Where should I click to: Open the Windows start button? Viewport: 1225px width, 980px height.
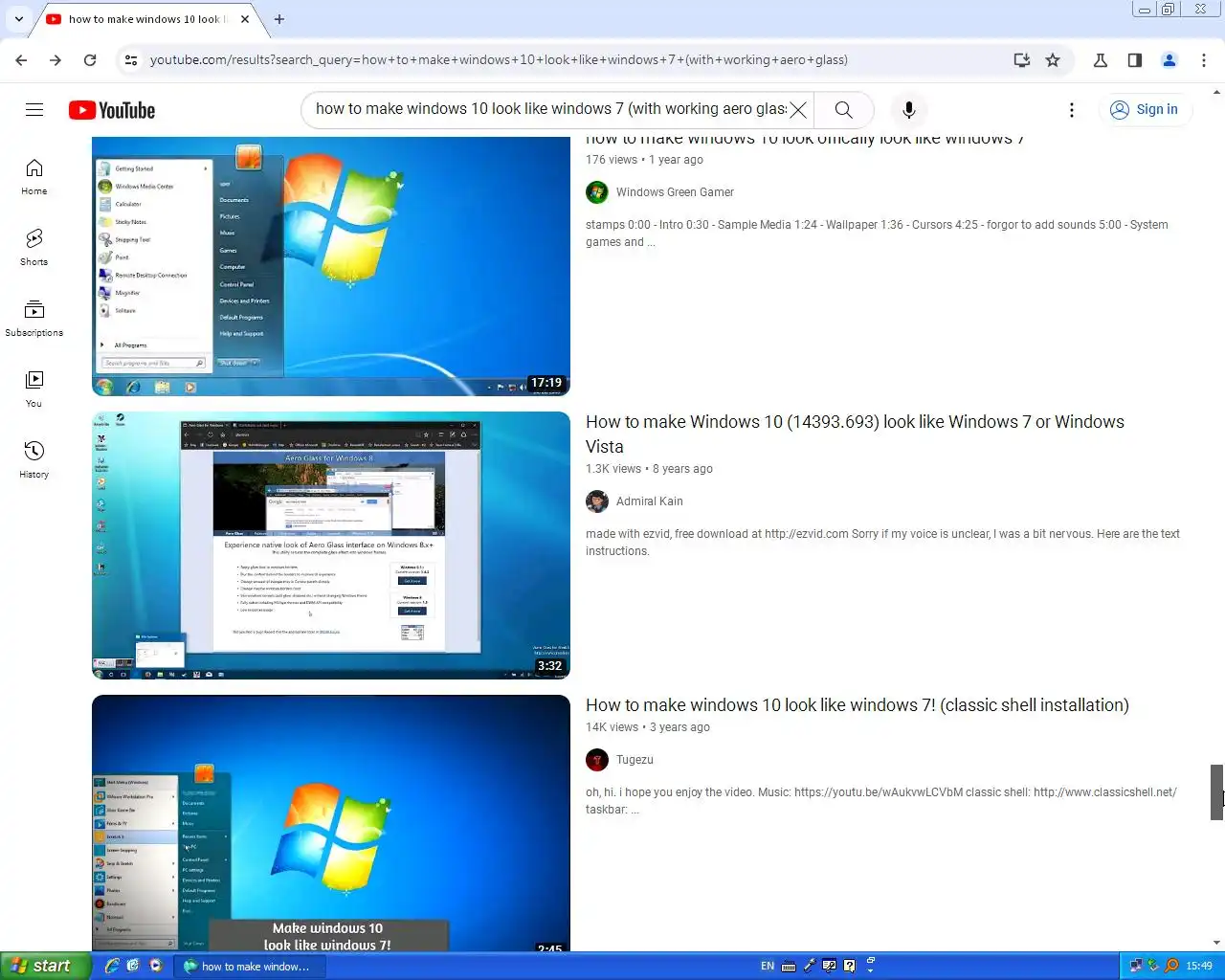coord(45,966)
